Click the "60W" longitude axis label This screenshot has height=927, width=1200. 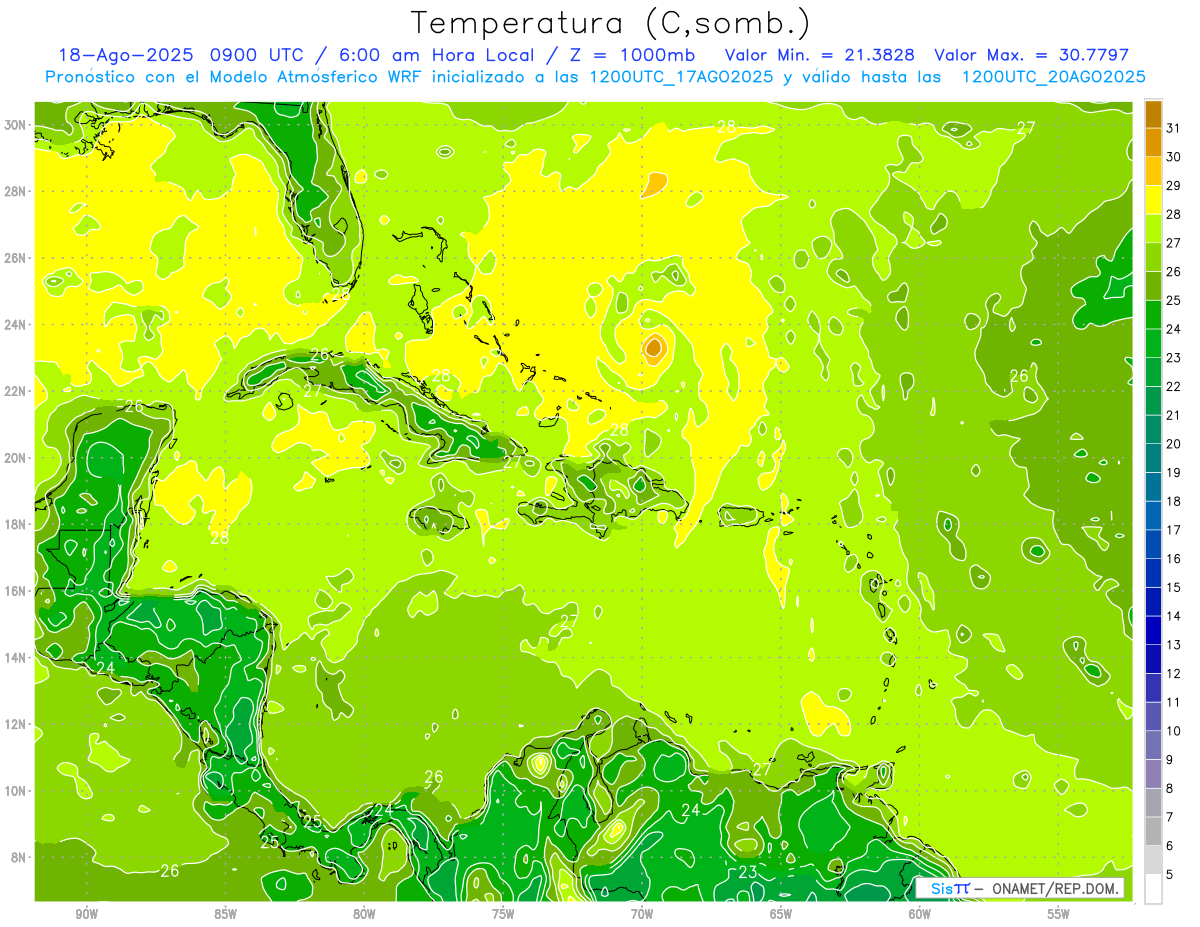[x=920, y=914]
